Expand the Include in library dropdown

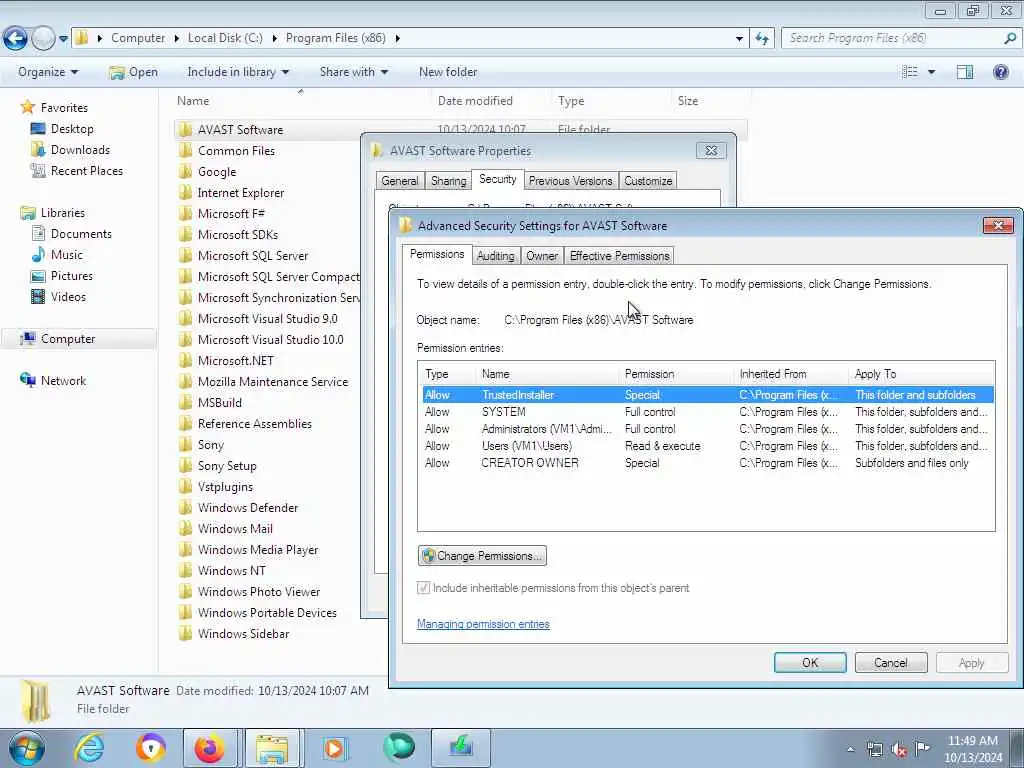[x=238, y=72]
